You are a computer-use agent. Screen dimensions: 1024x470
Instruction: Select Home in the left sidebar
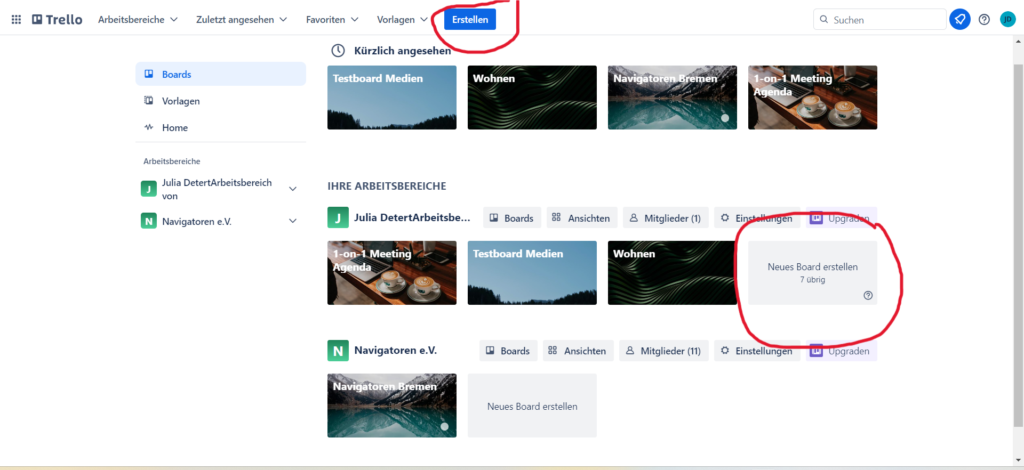[x=221, y=128]
